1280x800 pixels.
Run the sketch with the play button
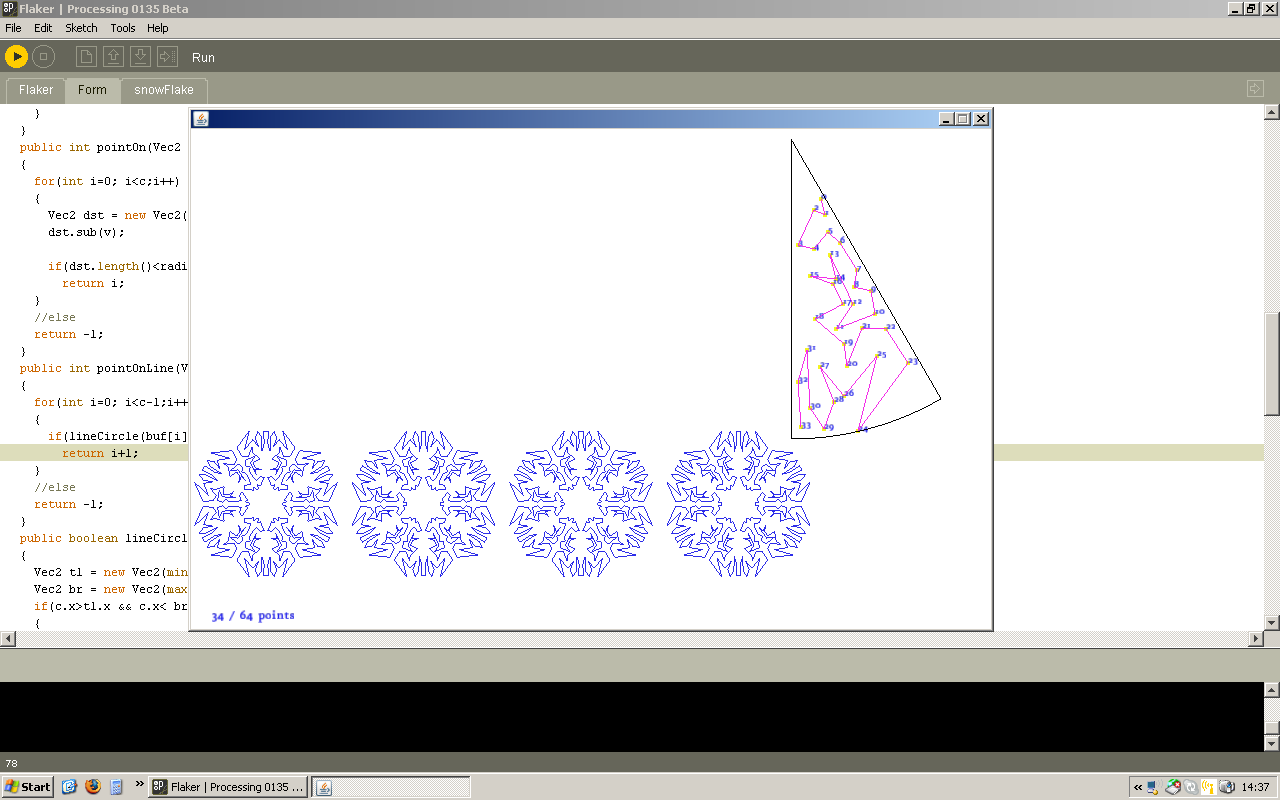pyautogui.click(x=16, y=57)
